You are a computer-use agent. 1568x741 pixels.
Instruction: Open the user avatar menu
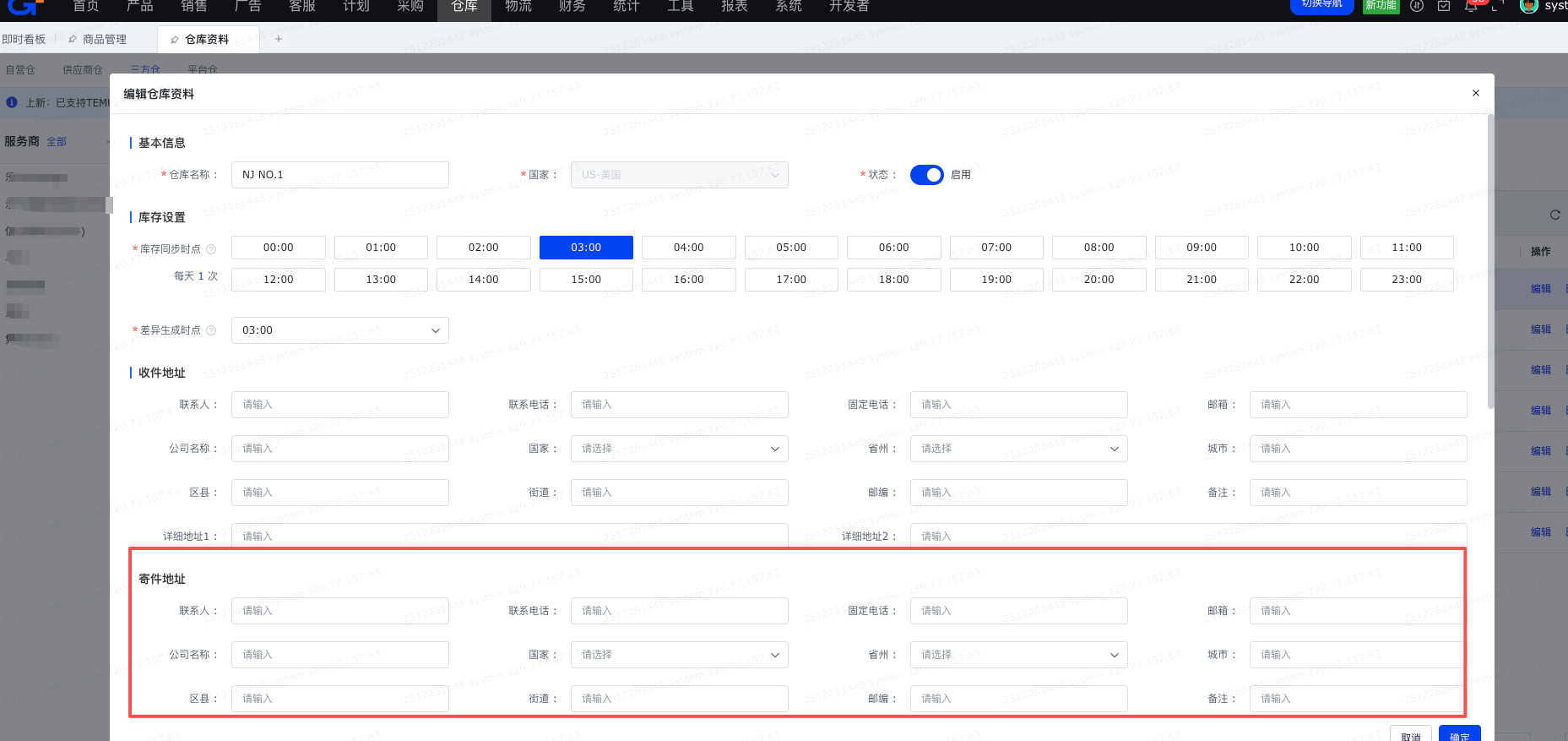(x=1528, y=6)
